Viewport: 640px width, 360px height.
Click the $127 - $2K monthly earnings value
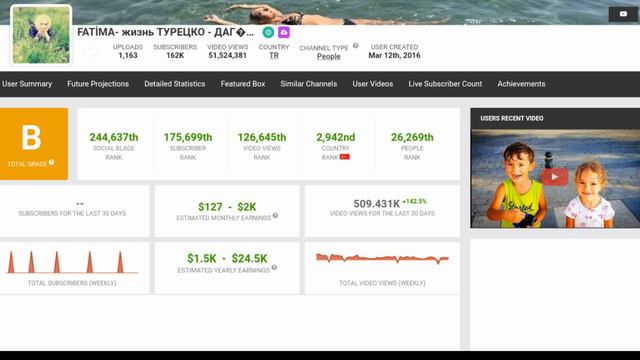(227, 207)
